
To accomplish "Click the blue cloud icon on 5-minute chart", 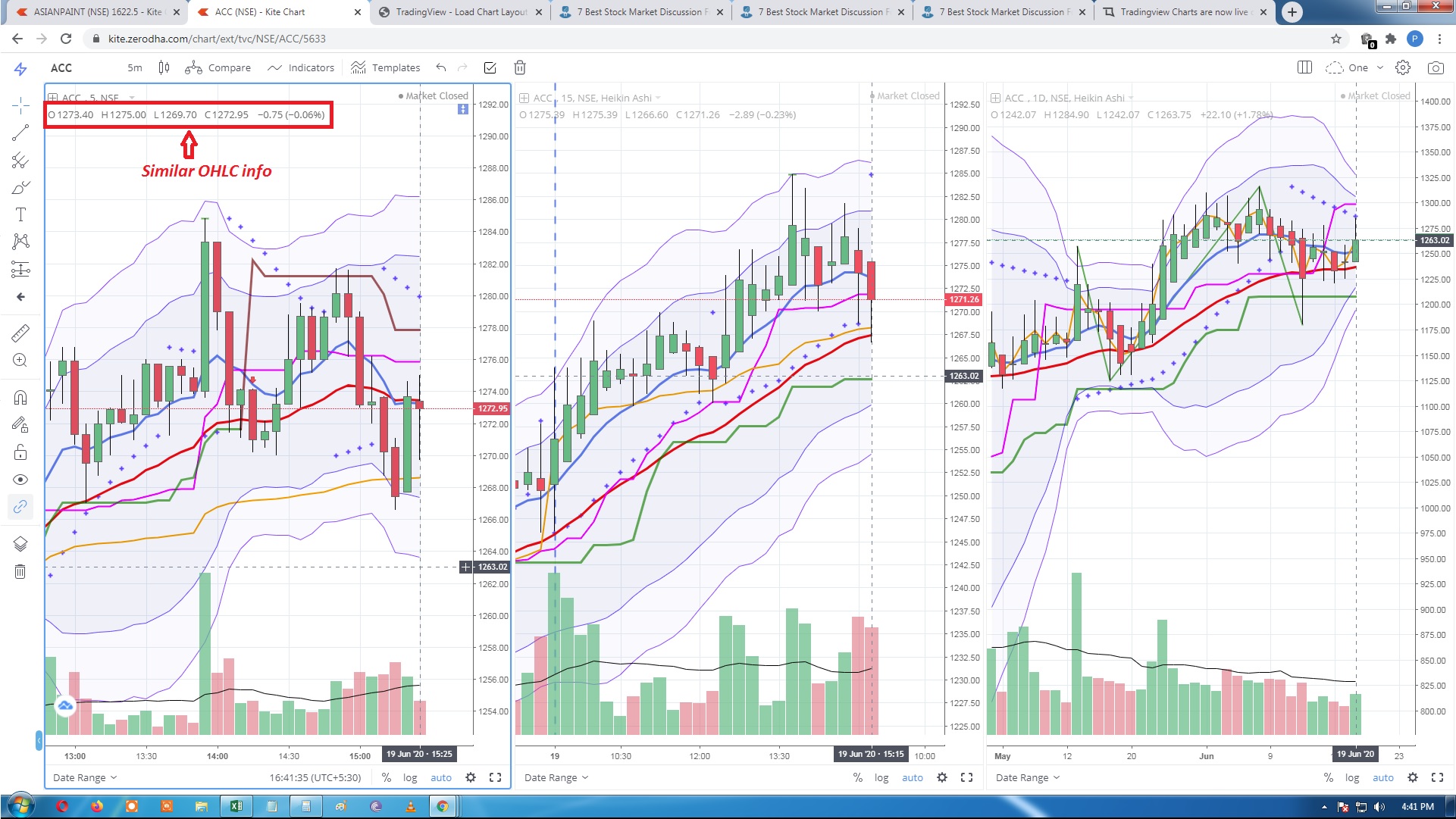I will (65, 706).
